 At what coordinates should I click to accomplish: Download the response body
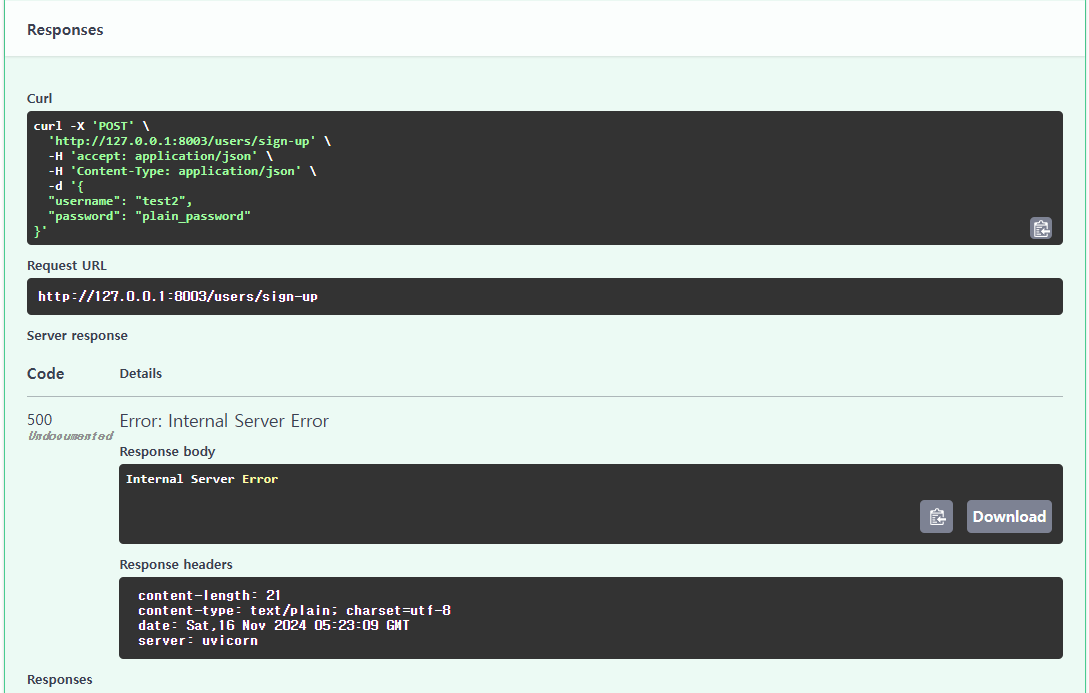click(1009, 517)
